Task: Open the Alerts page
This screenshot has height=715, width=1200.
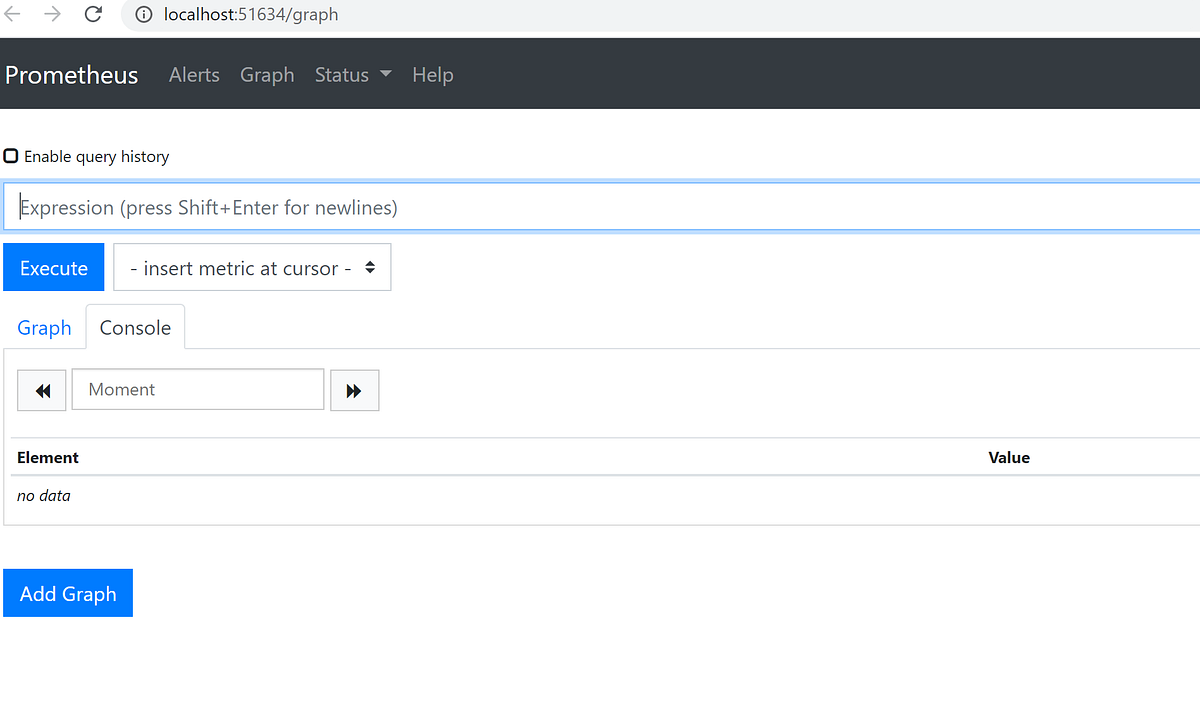Action: point(194,74)
